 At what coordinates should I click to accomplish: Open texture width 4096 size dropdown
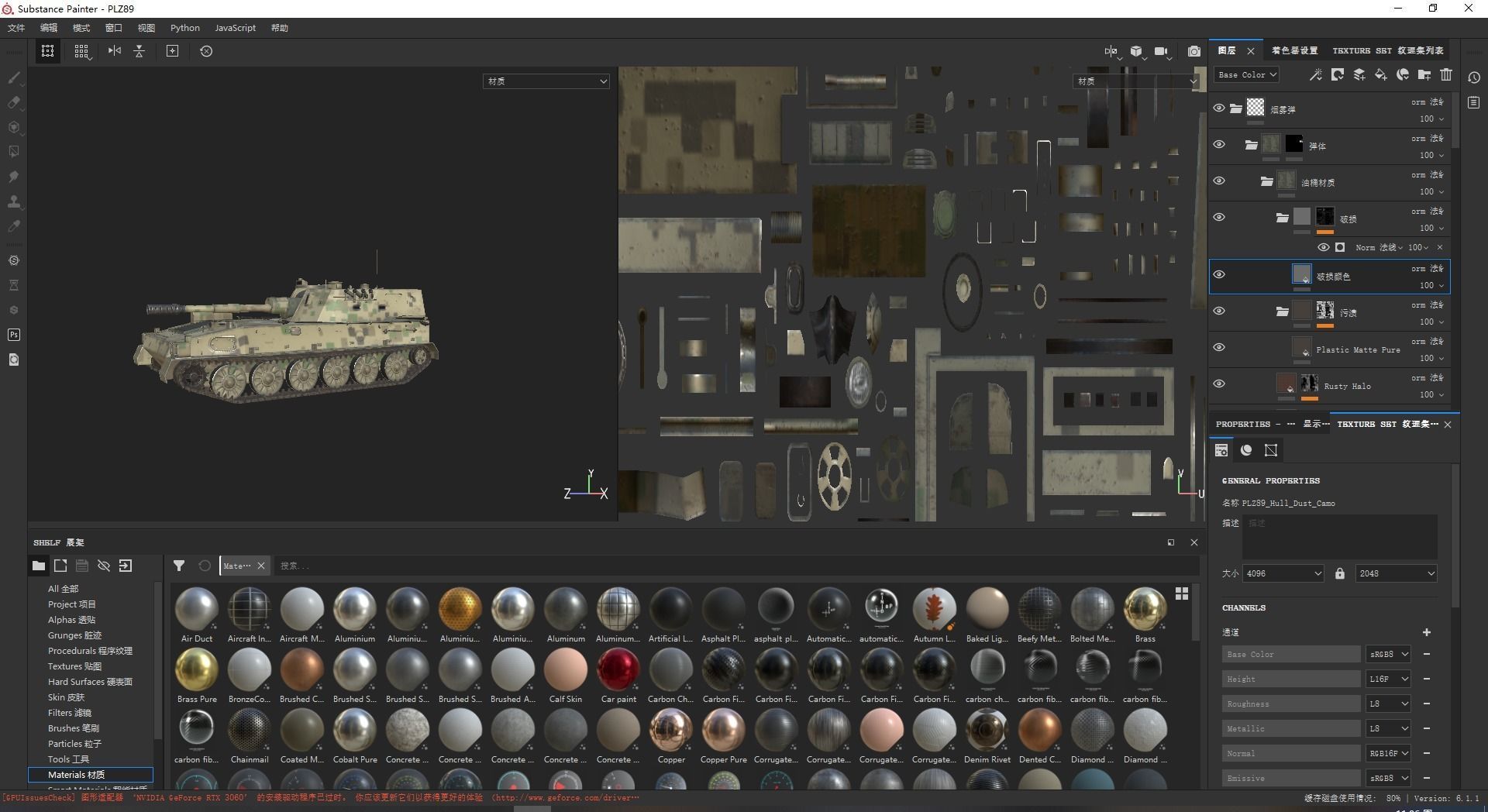(1283, 573)
